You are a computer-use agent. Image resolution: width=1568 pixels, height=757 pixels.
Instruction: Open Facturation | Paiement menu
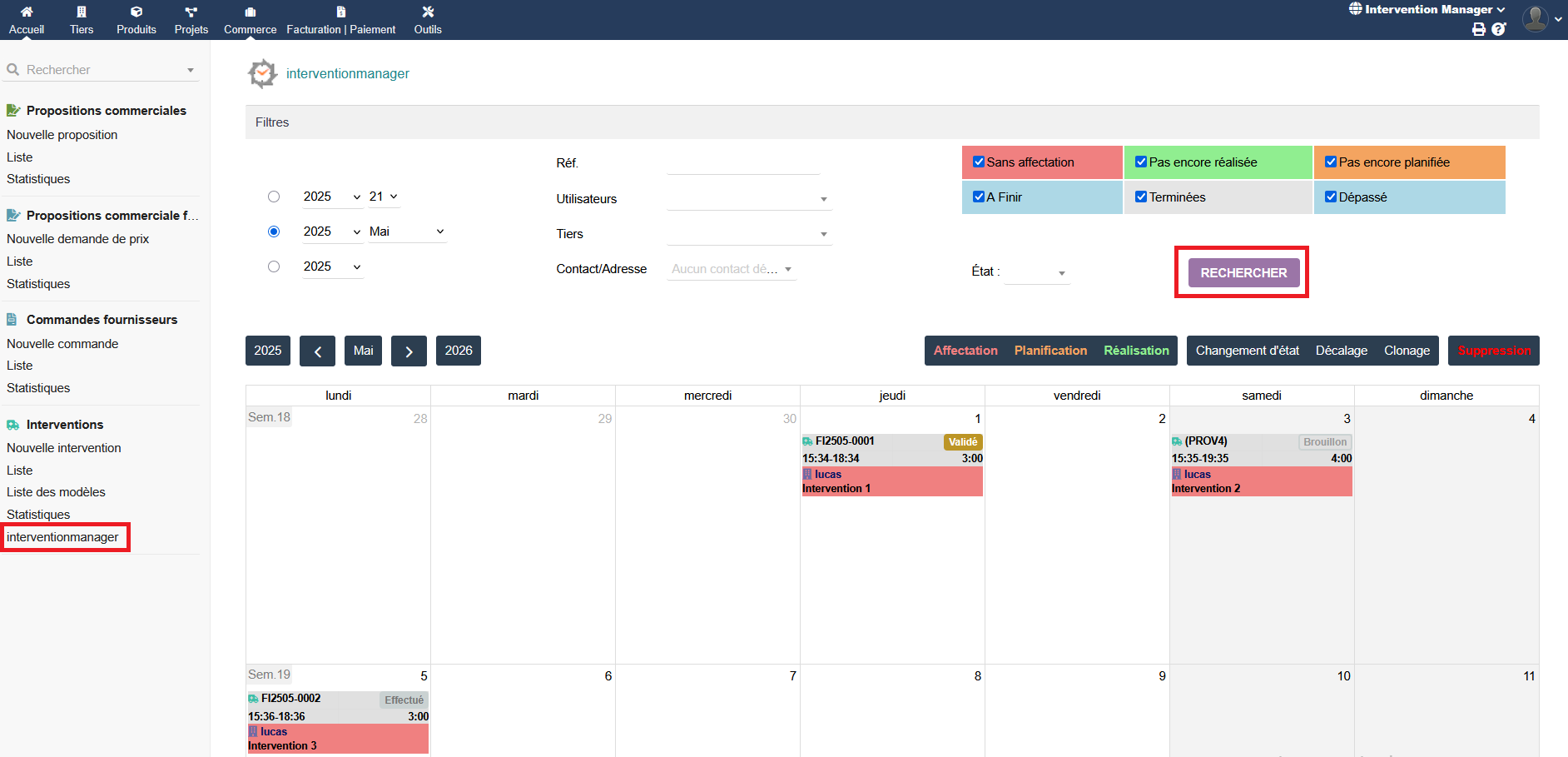tap(341, 20)
